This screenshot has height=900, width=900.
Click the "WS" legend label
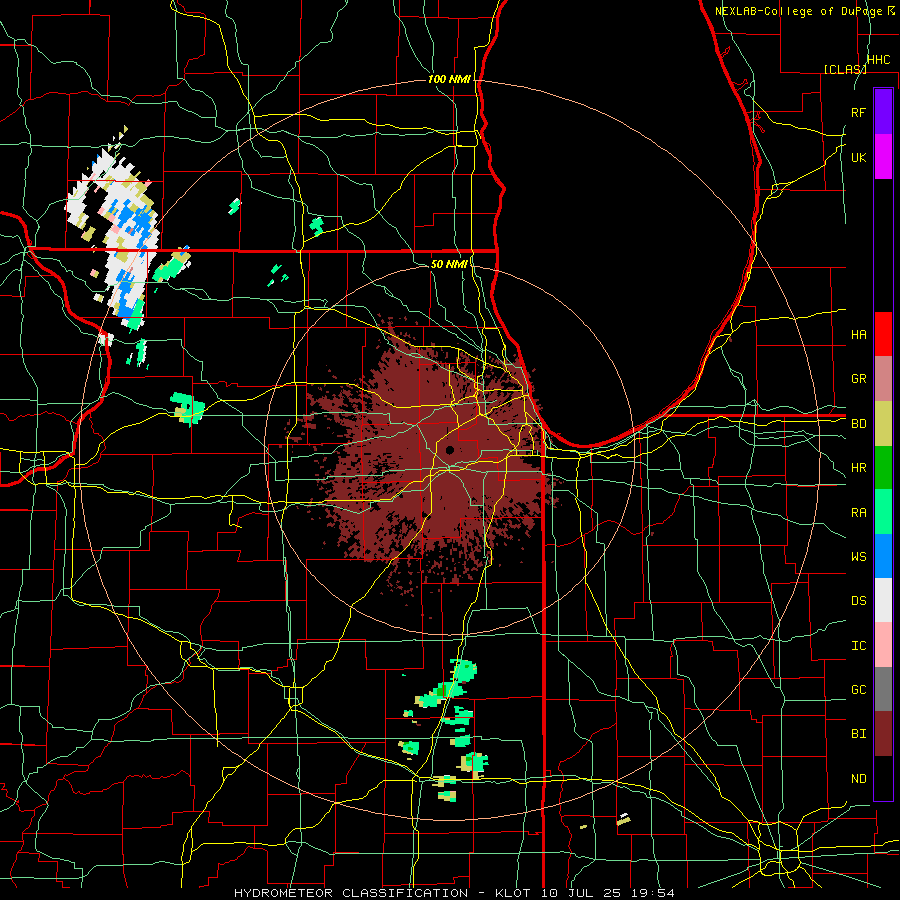pos(858,556)
